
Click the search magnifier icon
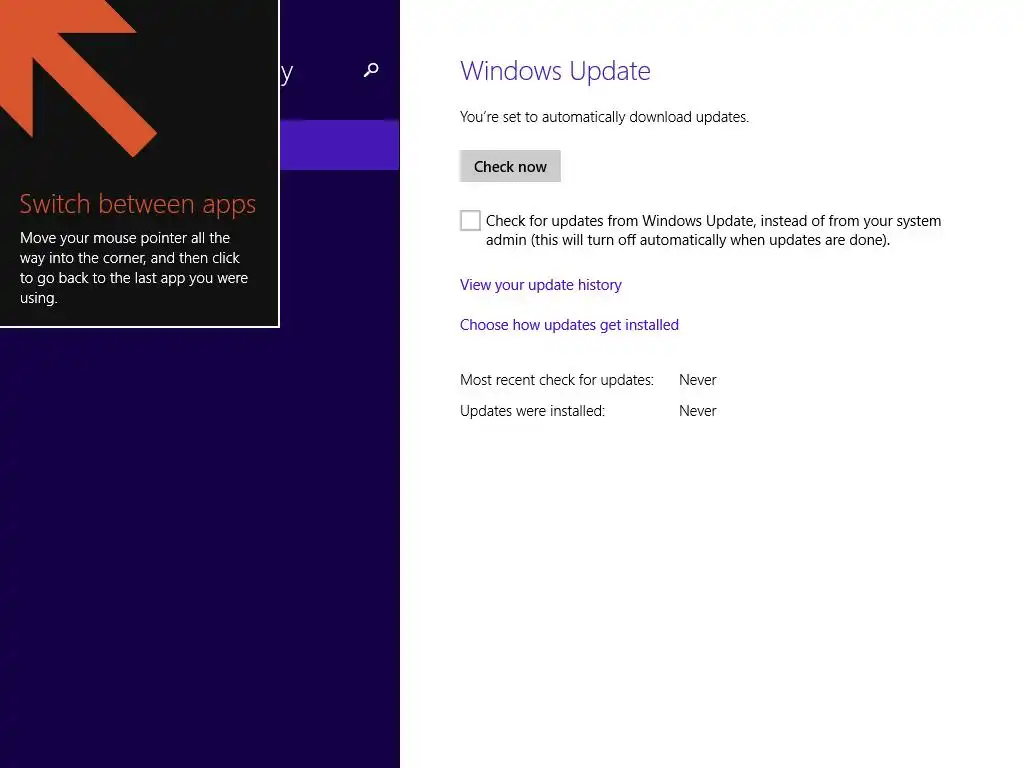(371, 70)
